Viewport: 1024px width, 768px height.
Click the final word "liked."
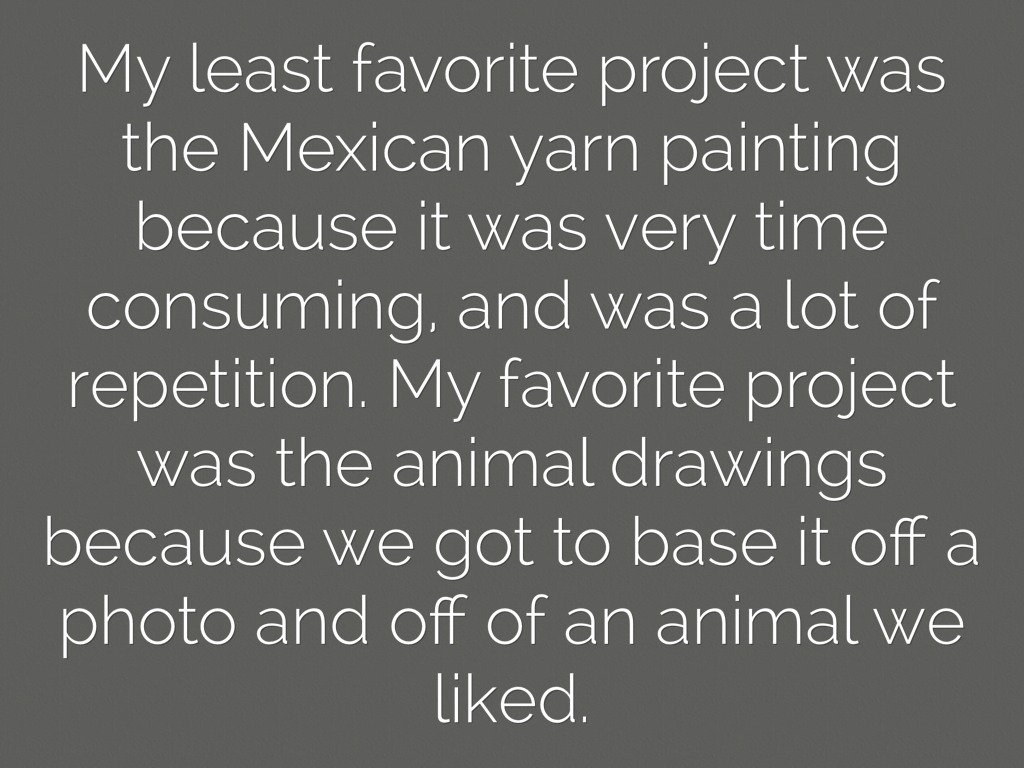click(x=510, y=698)
